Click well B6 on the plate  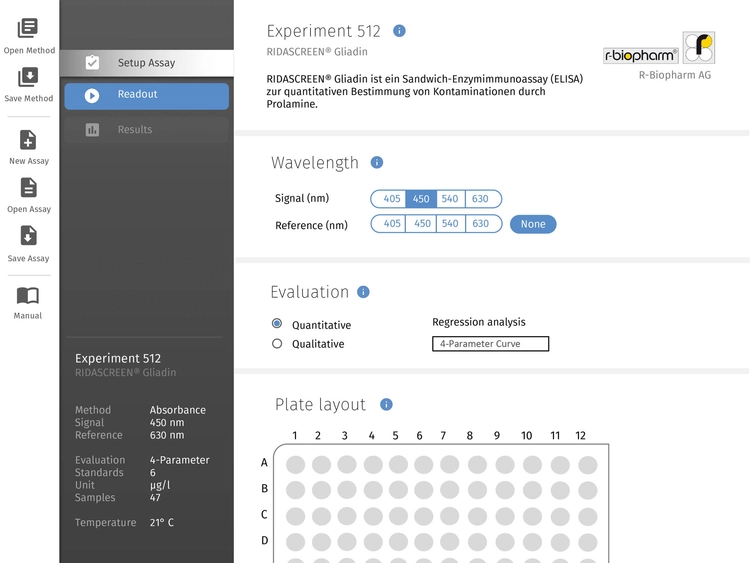pos(424,490)
